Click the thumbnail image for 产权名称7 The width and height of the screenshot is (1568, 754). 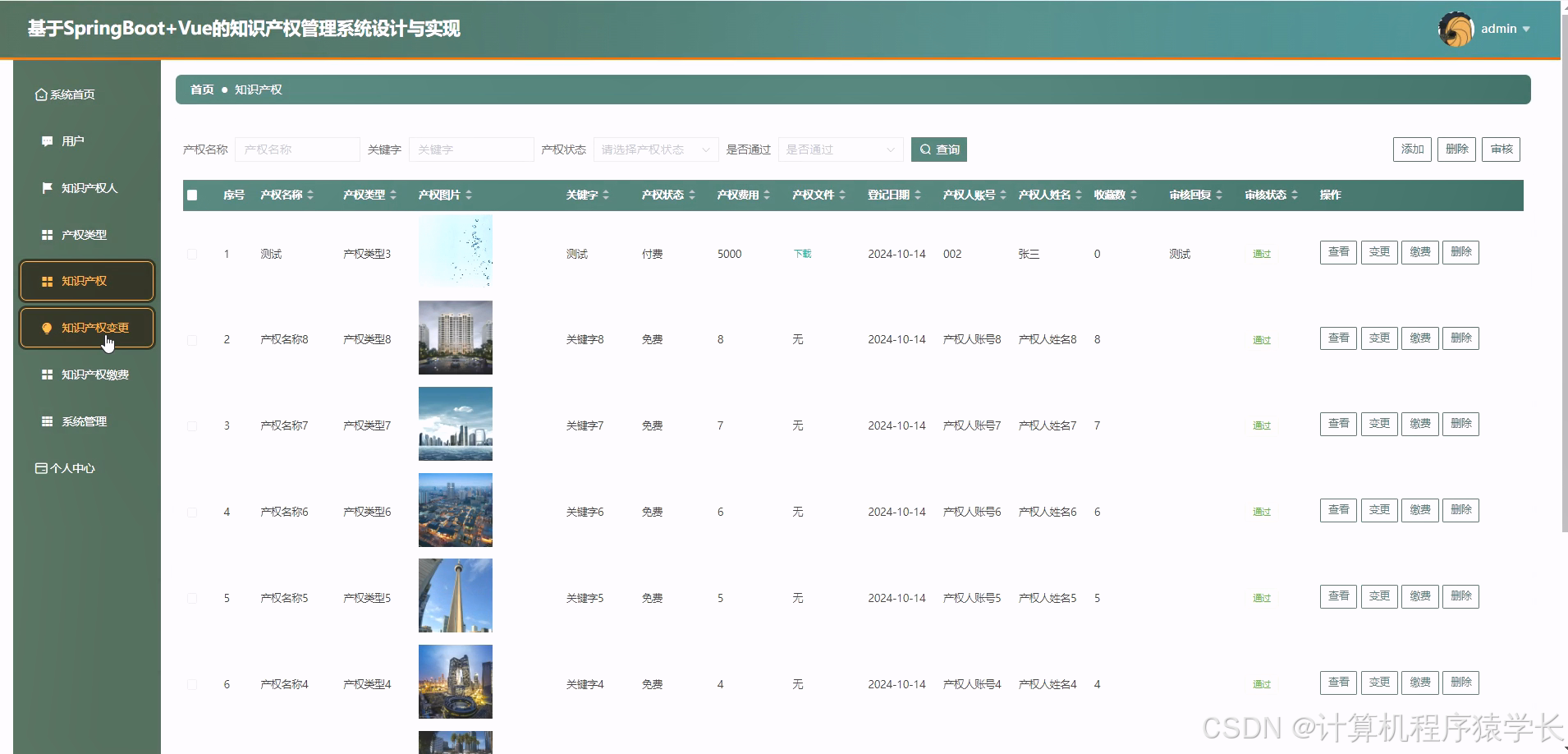pyautogui.click(x=455, y=424)
